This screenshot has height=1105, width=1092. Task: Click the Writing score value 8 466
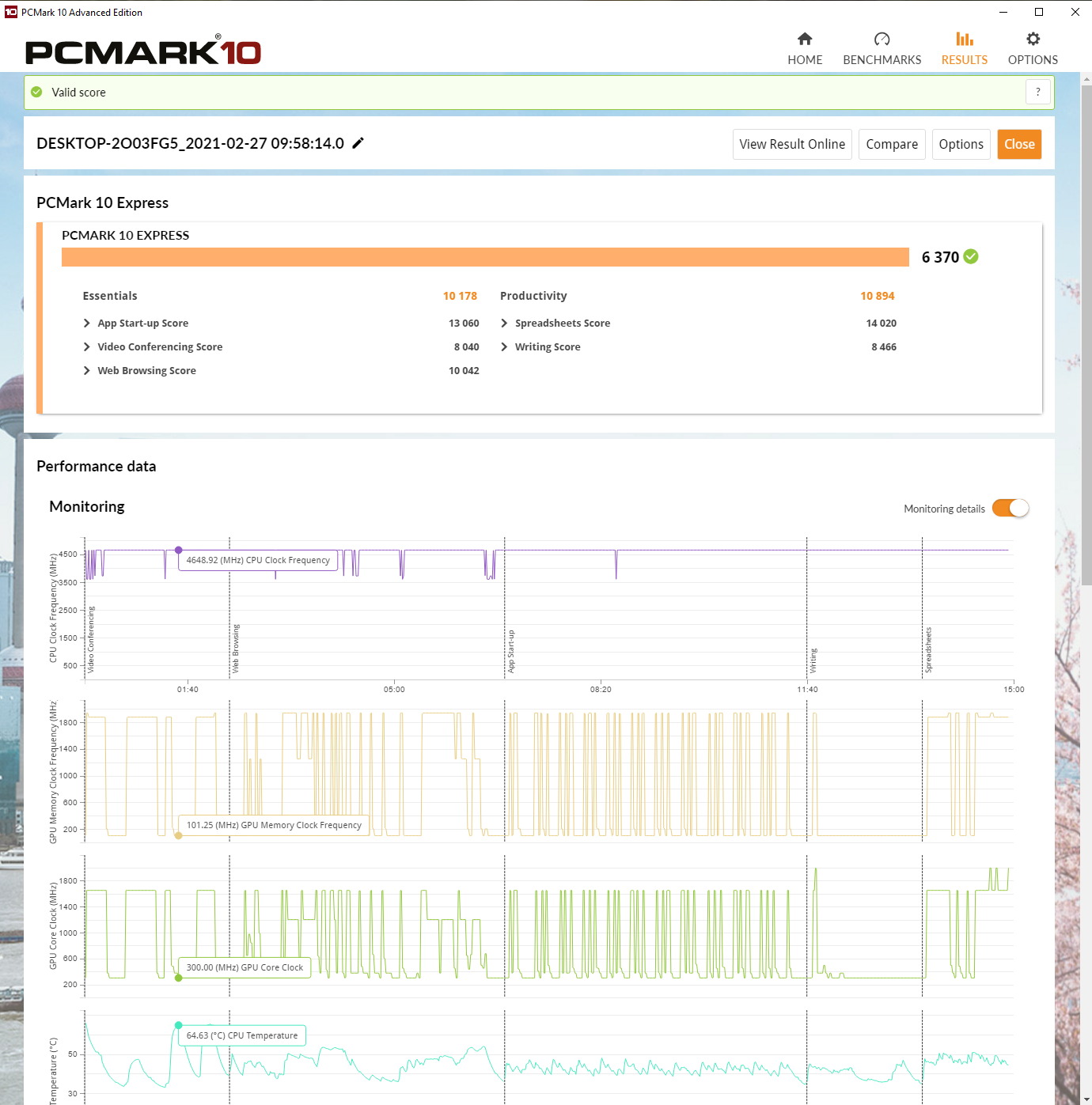pyautogui.click(x=884, y=346)
